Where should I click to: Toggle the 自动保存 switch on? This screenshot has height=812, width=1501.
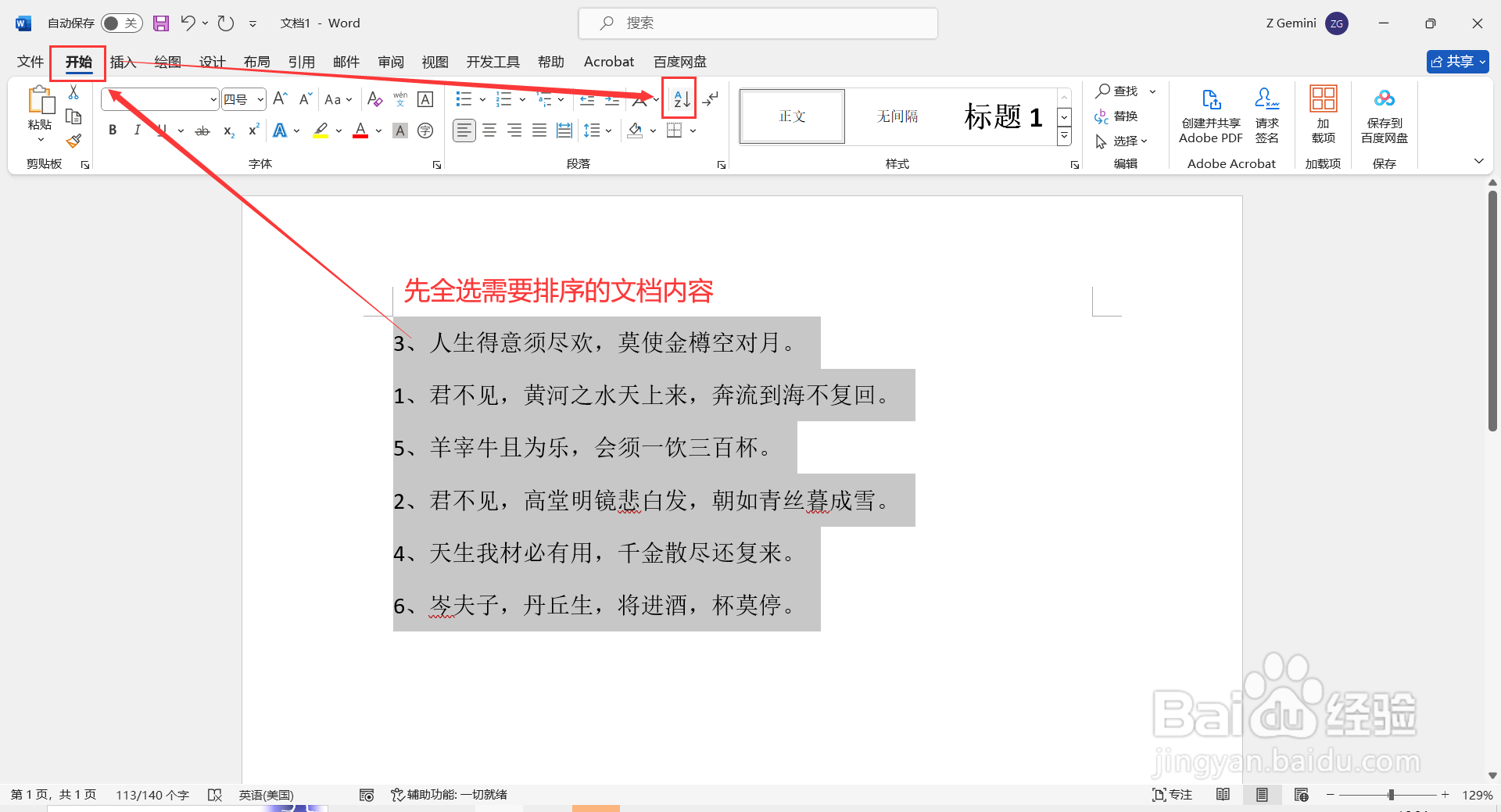(121, 23)
